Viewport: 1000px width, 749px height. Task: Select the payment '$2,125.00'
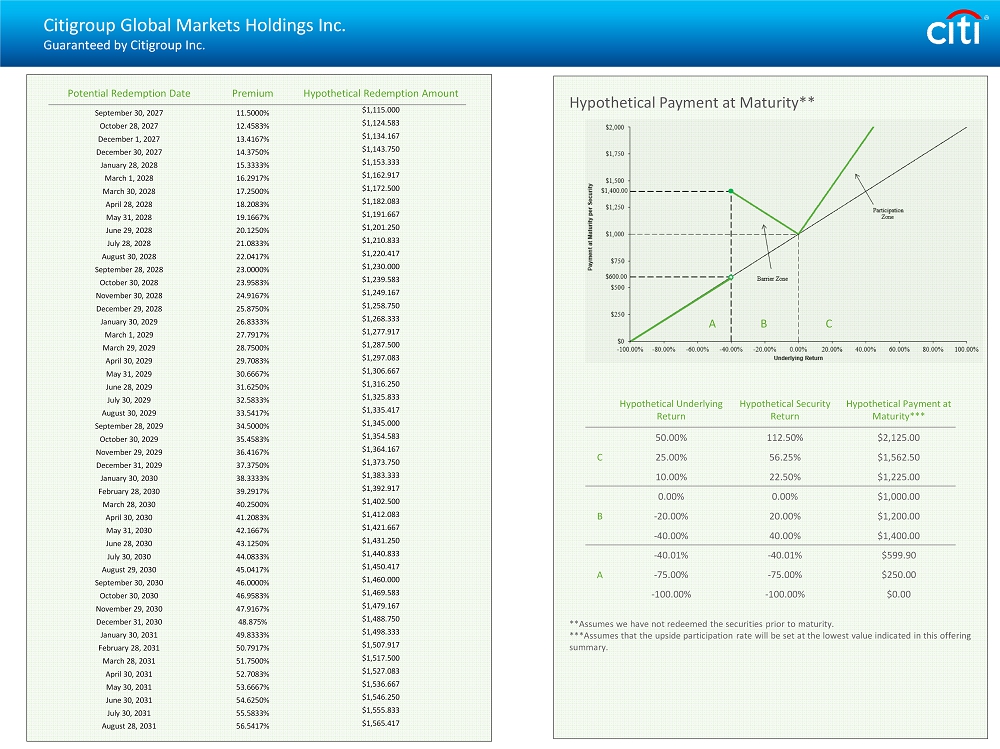click(x=898, y=438)
